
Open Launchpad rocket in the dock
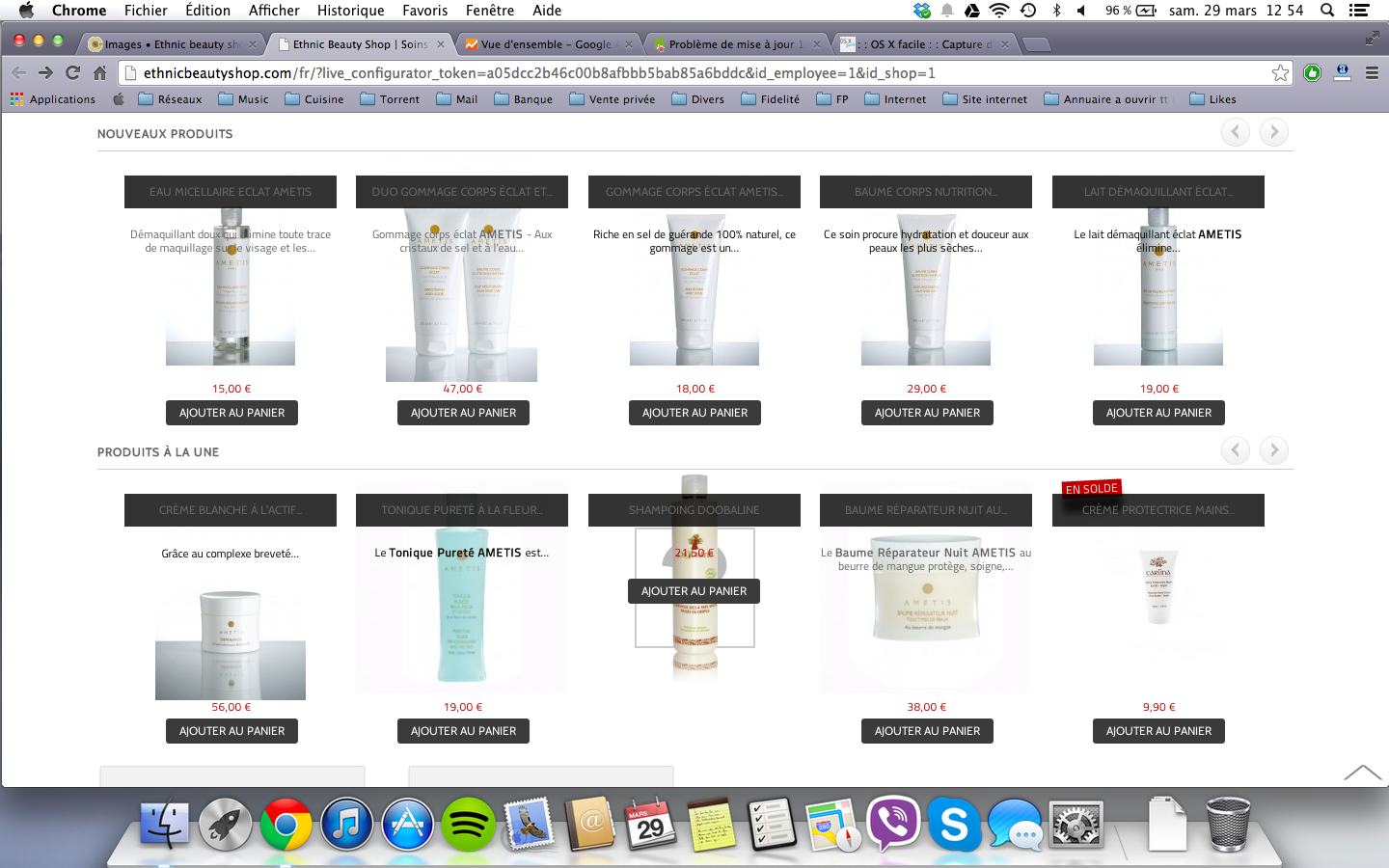(x=226, y=825)
